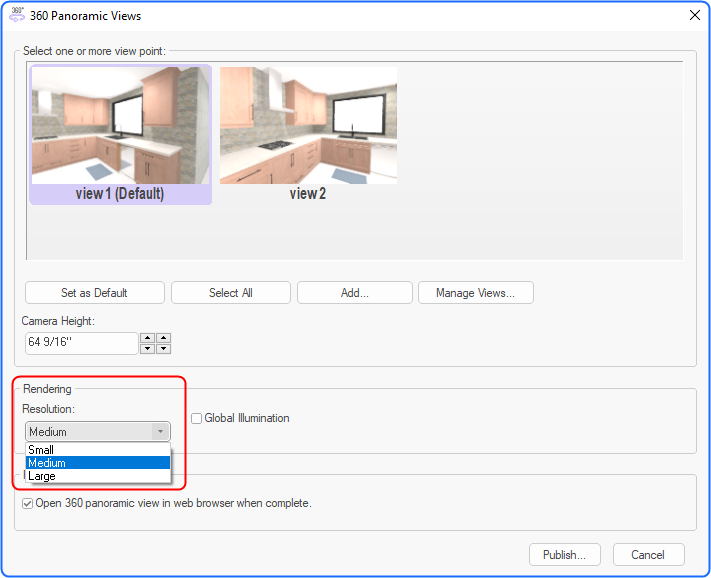
Task: Click the "360 Panoramic Views" title text
Action: click(85, 16)
